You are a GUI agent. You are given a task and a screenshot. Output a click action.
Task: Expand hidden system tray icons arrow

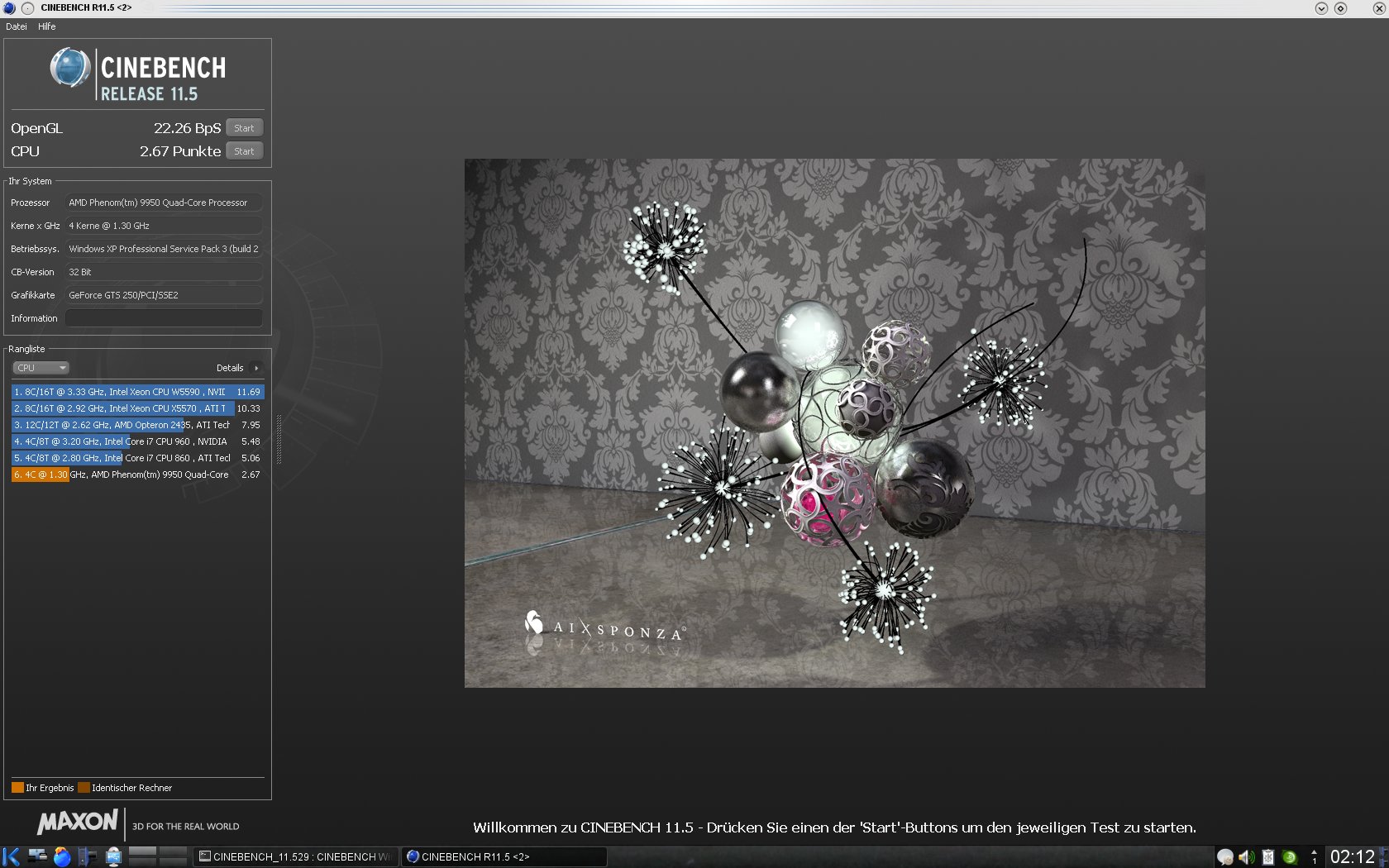[x=1314, y=857]
